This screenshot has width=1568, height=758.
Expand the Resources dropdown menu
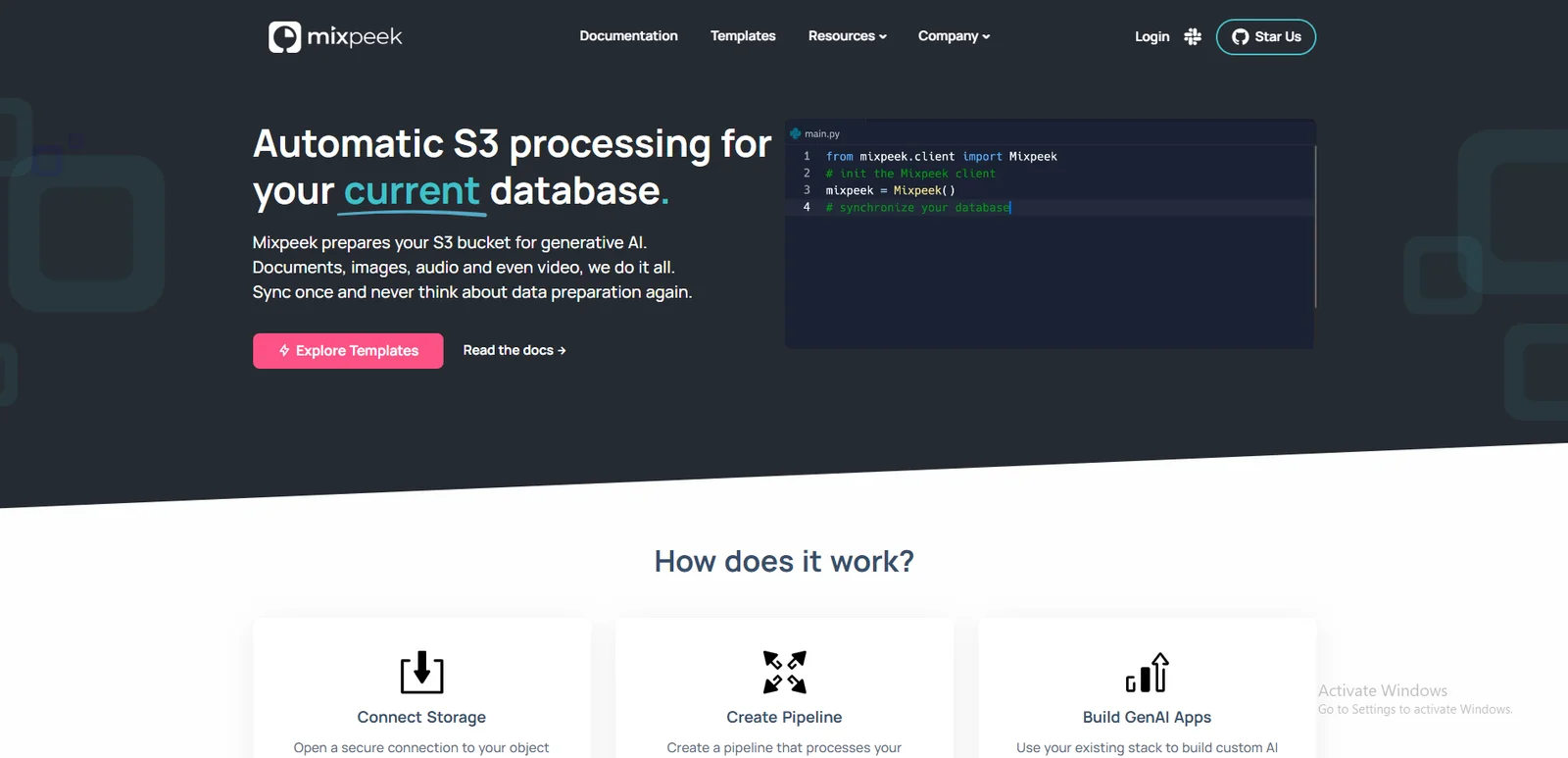coord(847,36)
